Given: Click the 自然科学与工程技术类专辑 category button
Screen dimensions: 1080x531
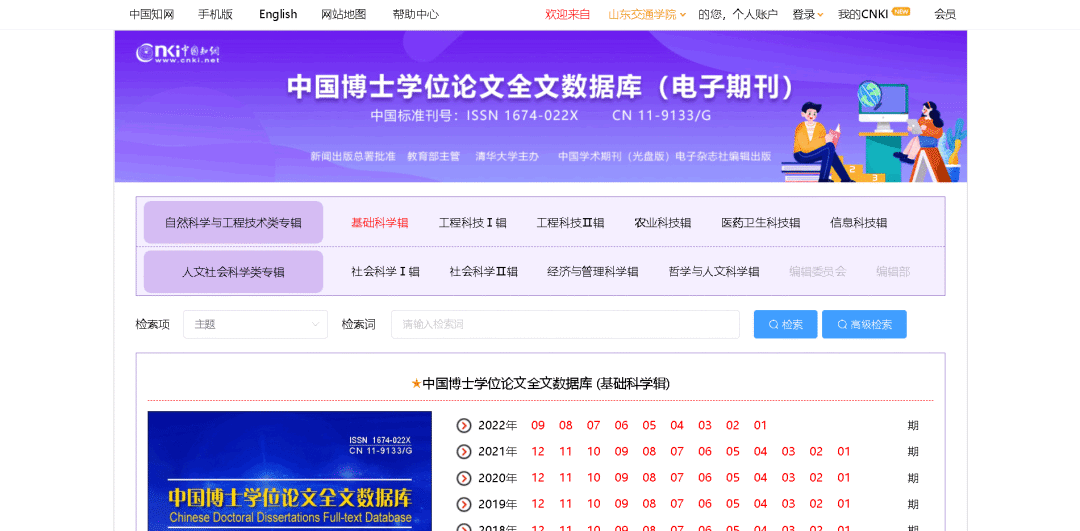Looking at the screenshot, I should click(233, 222).
